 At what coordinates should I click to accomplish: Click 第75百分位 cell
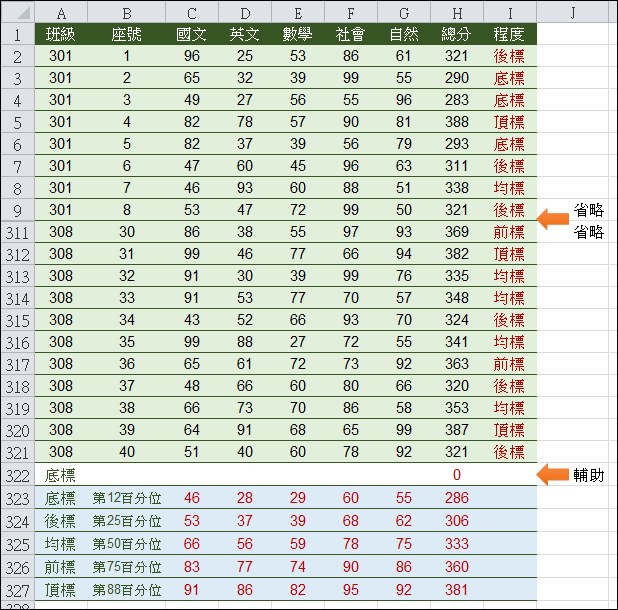[127, 567]
